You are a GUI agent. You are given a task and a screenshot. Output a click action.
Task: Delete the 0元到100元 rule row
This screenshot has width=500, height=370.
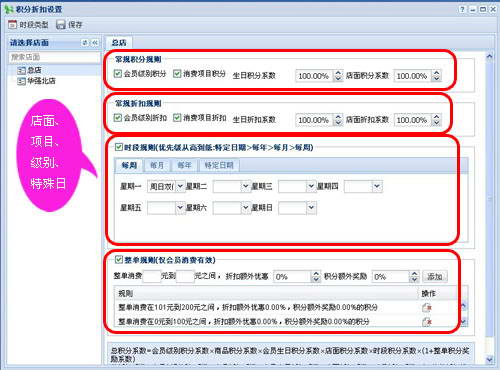point(427,322)
